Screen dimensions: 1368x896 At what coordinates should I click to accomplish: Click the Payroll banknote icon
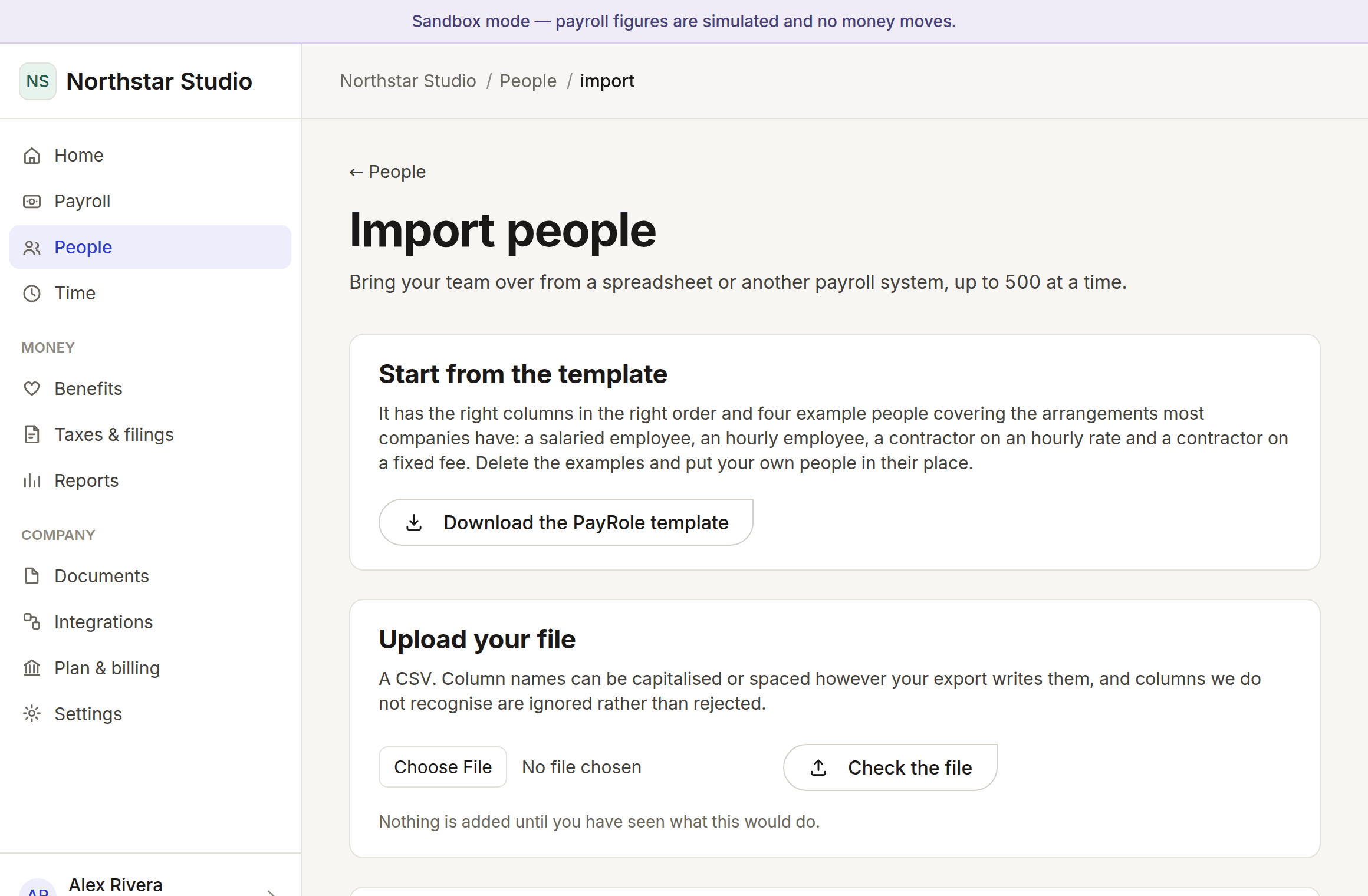tap(32, 202)
